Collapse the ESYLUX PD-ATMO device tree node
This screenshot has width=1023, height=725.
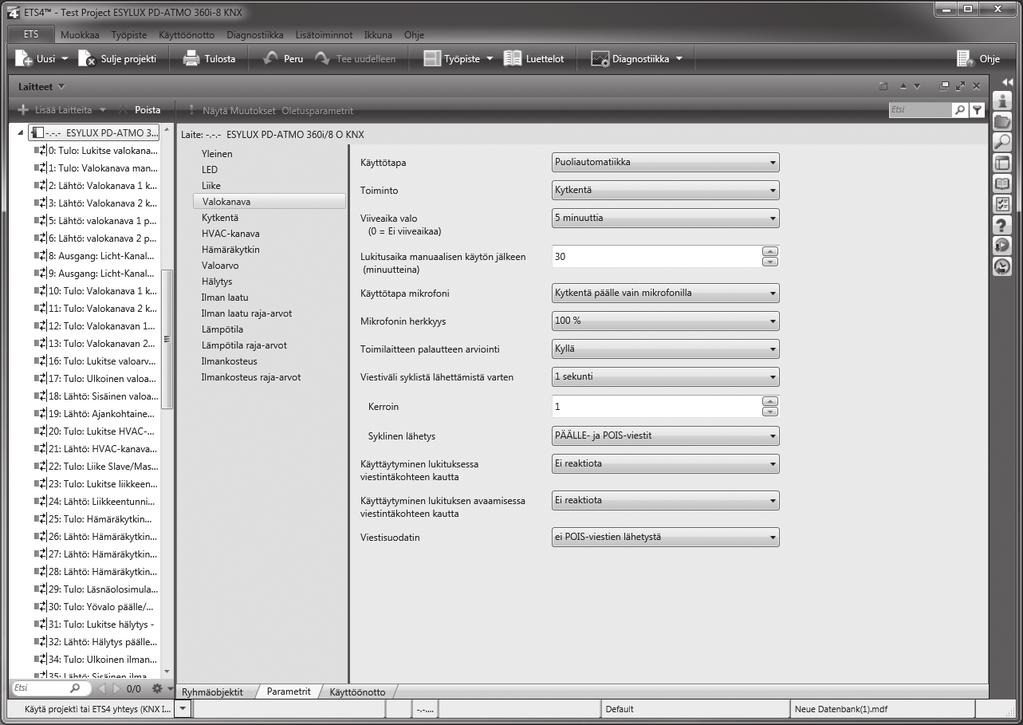tap(20, 132)
